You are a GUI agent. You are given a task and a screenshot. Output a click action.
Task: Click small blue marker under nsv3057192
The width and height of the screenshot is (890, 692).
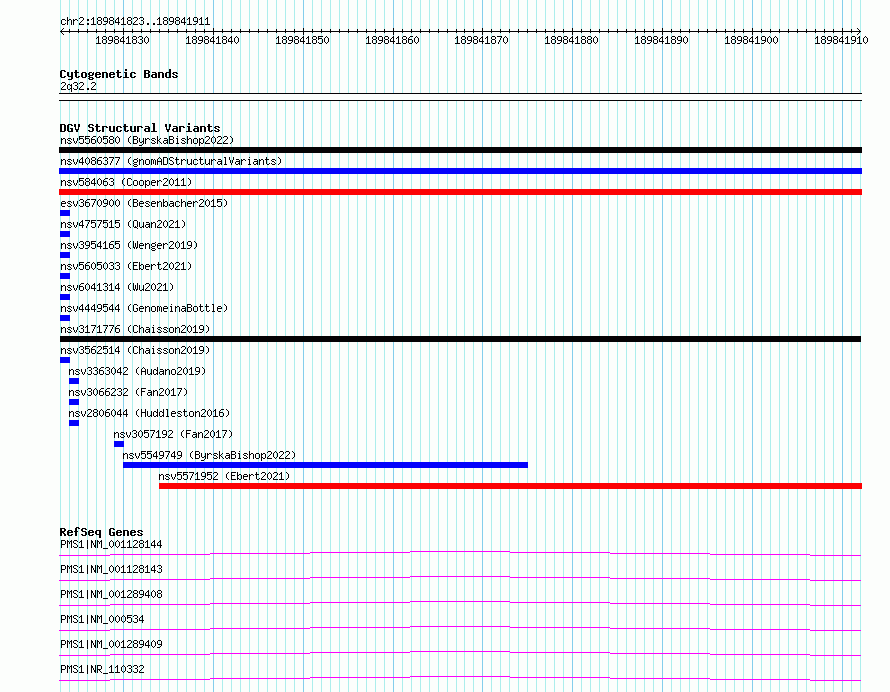[x=119, y=444]
